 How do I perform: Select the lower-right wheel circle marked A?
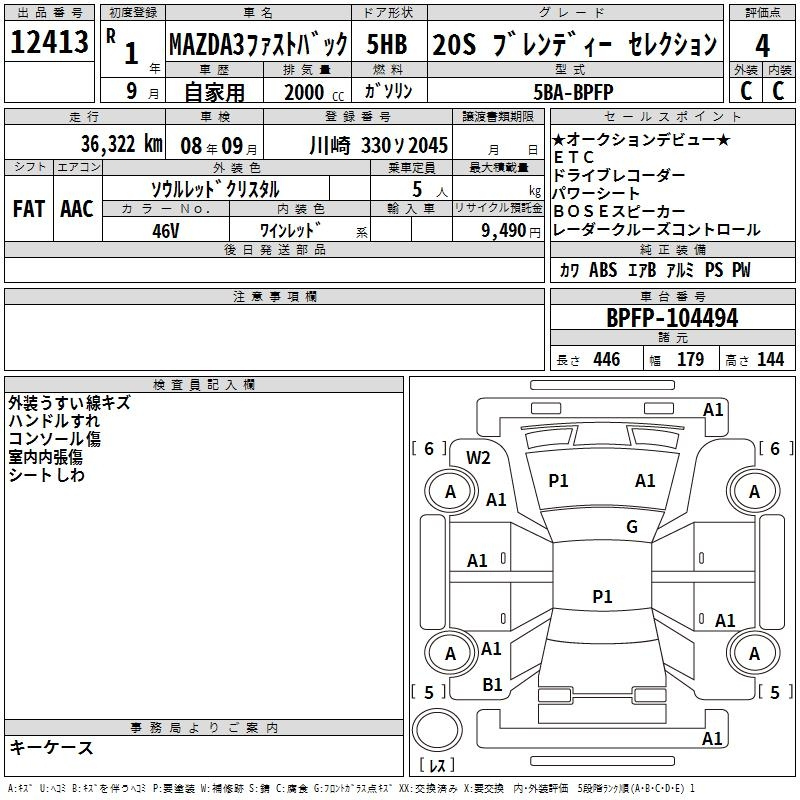pyautogui.click(x=754, y=653)
